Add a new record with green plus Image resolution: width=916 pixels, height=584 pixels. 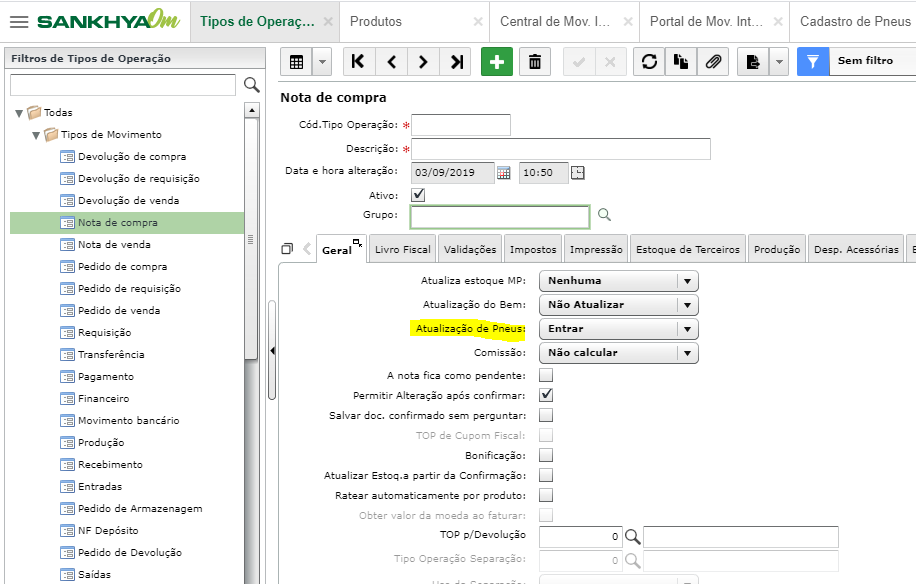[x=497, y=61]
